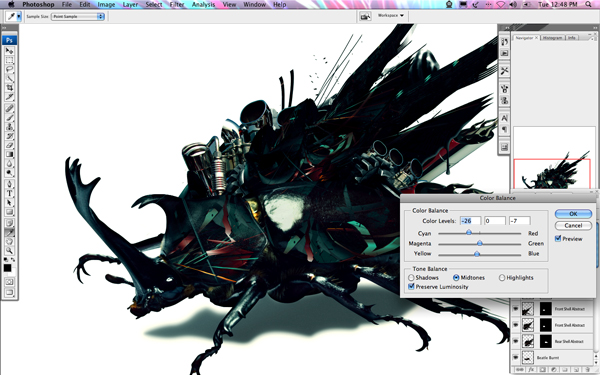Cancel the Color Balance dialog
Viewport: 600px width, 375px height.
(573, 225)
